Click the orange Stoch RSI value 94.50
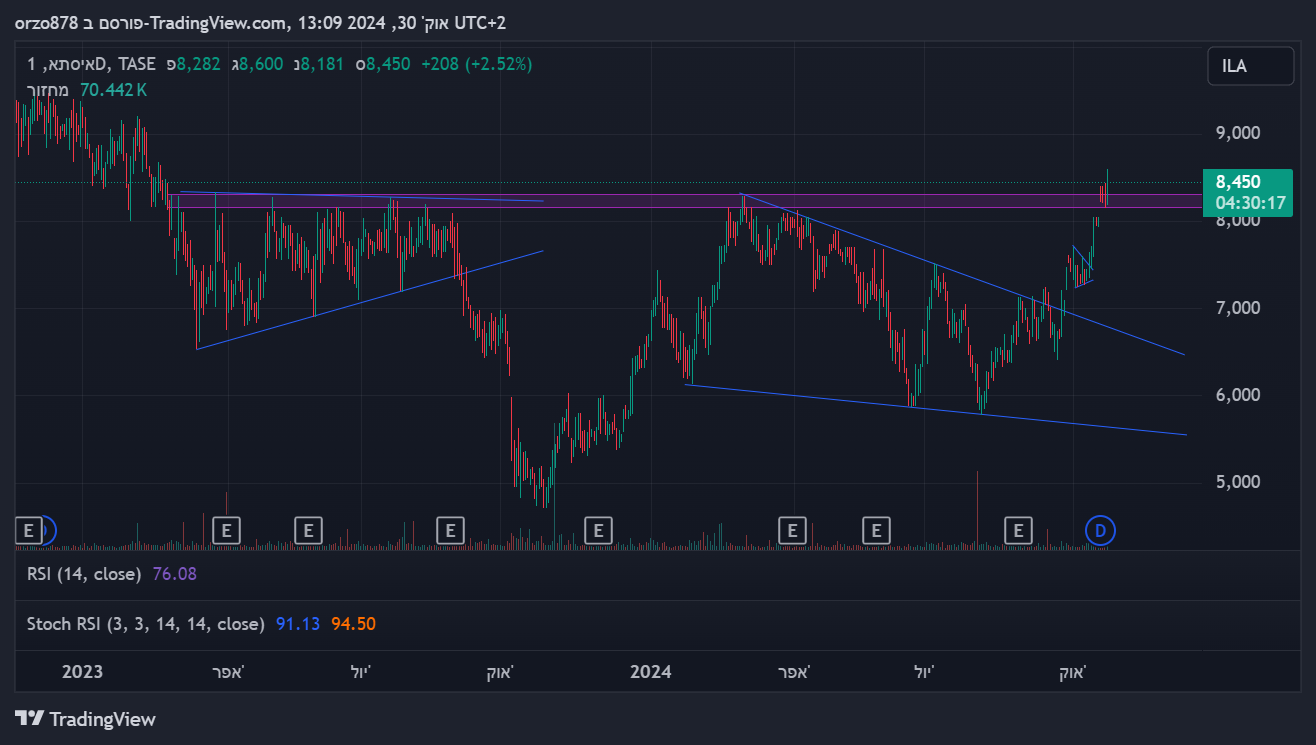This screenshot has width=1316, height=745. click(x=353, y=624)
